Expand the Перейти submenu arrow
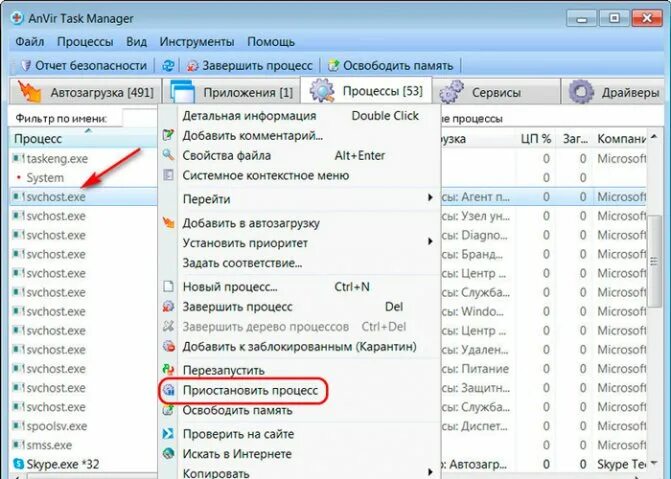 click(x=430, y=198)
